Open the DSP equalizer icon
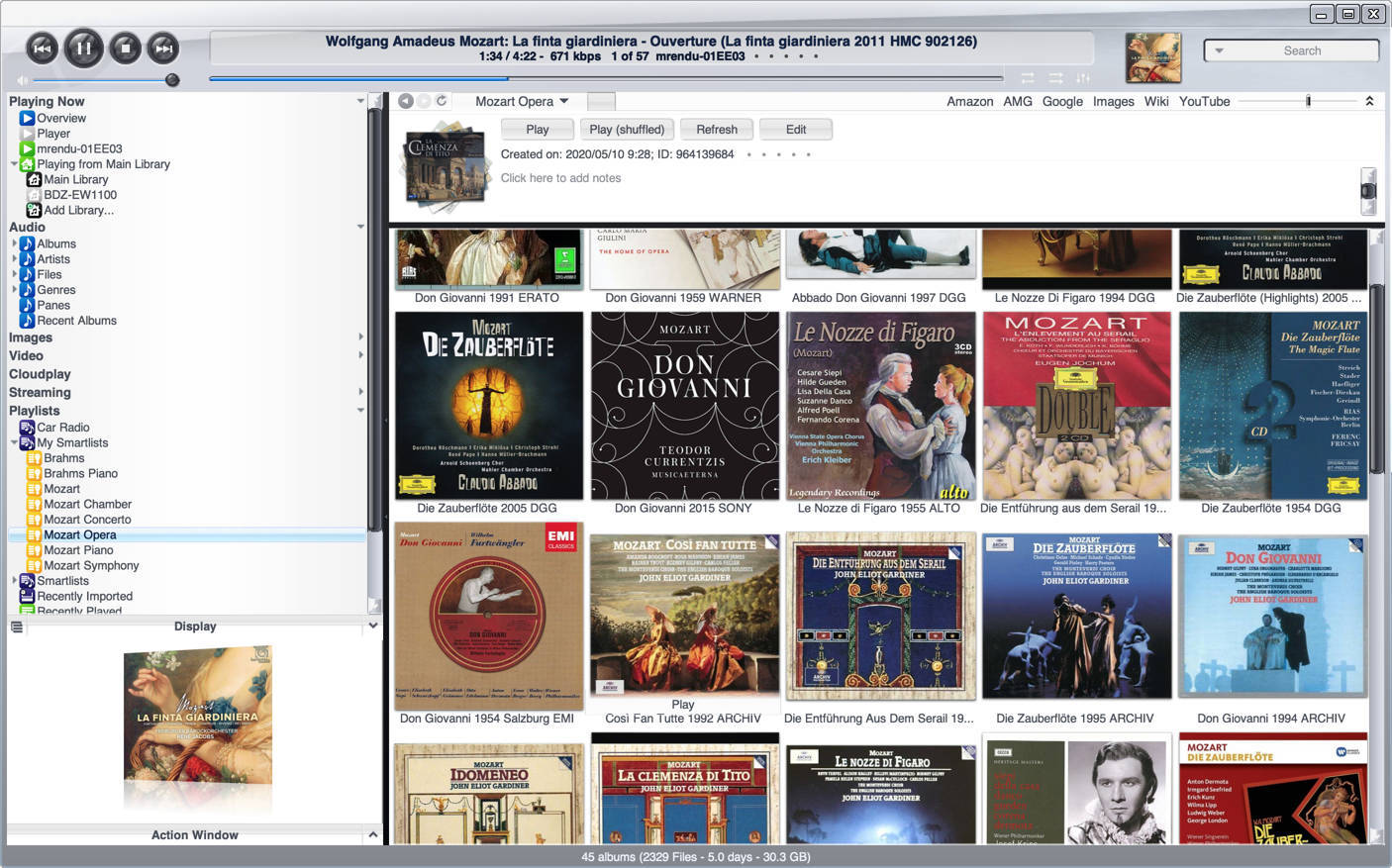 tap(1083, 78)
